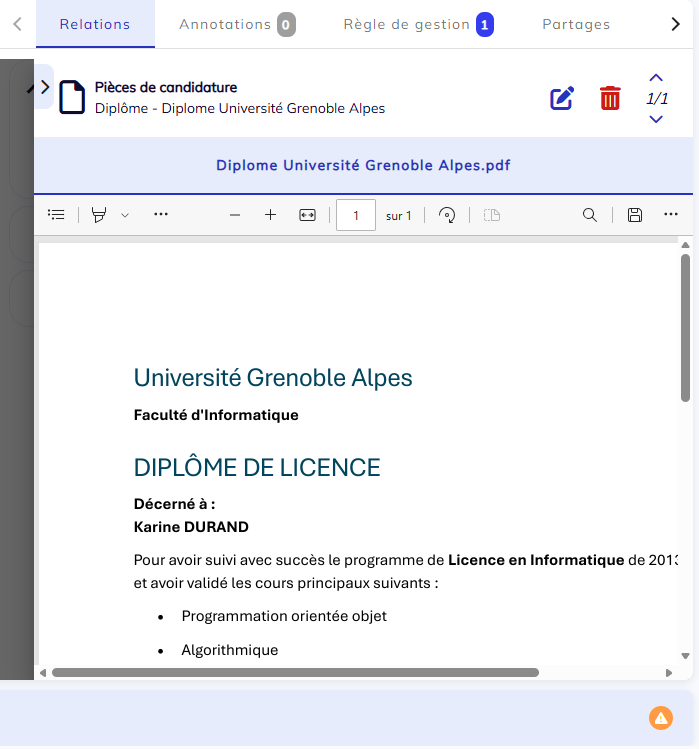Click the page number input field
Viewport: 699px width, 749px height.
[x=355, y=215]
